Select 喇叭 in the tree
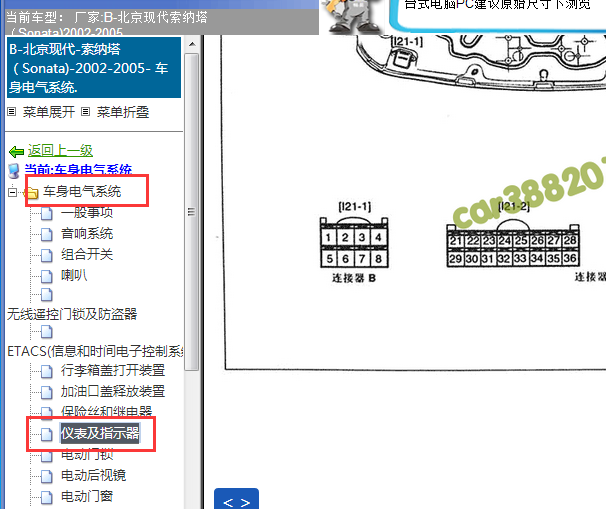Screen dimensions: 606x509 [x=74, y=275]
